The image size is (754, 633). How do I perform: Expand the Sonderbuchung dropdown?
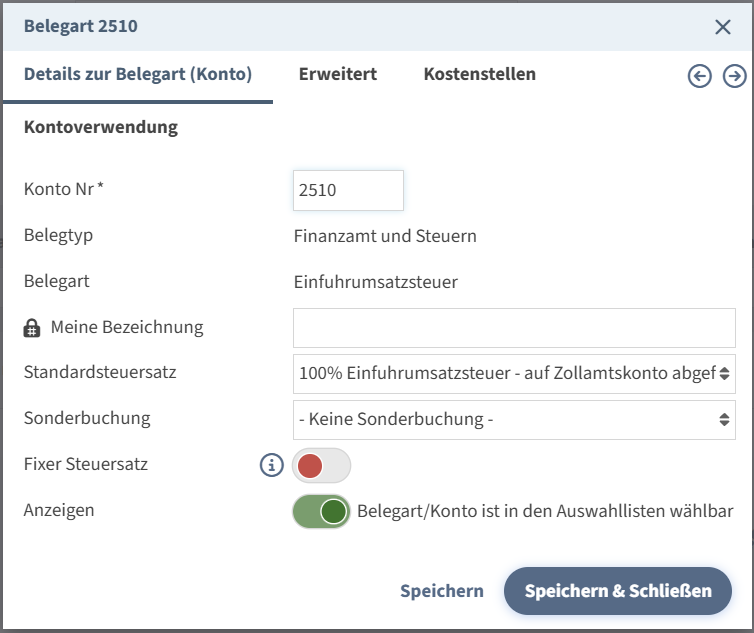[514, 419]
